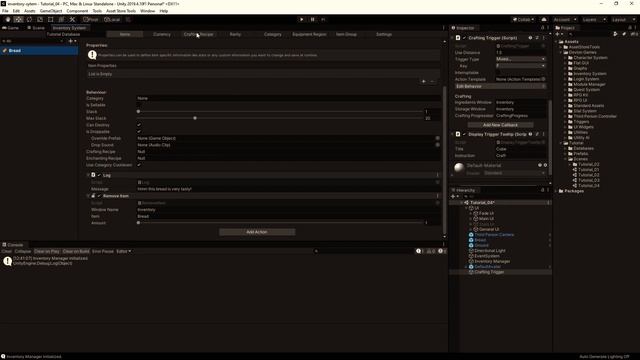Viewport: 640px width, 360px height.
Task: Advance playback with the Step button
Action: (323, 20)
